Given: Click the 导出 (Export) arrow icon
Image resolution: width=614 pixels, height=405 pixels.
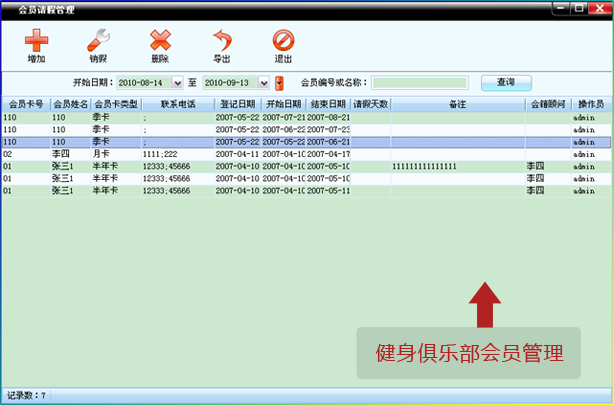Looking at the screenshot, I should [x=222, y=40].
